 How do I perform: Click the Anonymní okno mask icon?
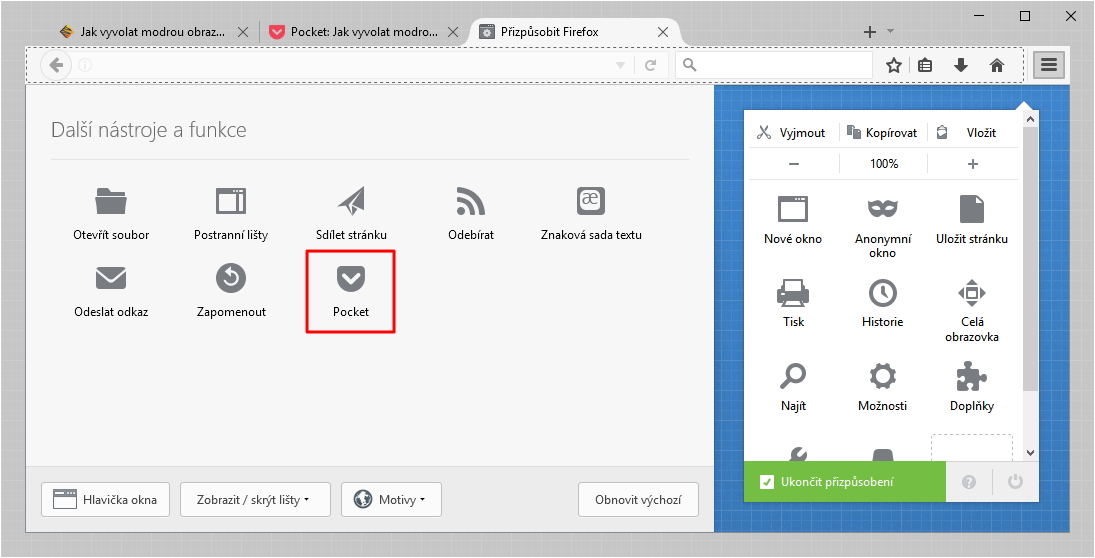883,208
